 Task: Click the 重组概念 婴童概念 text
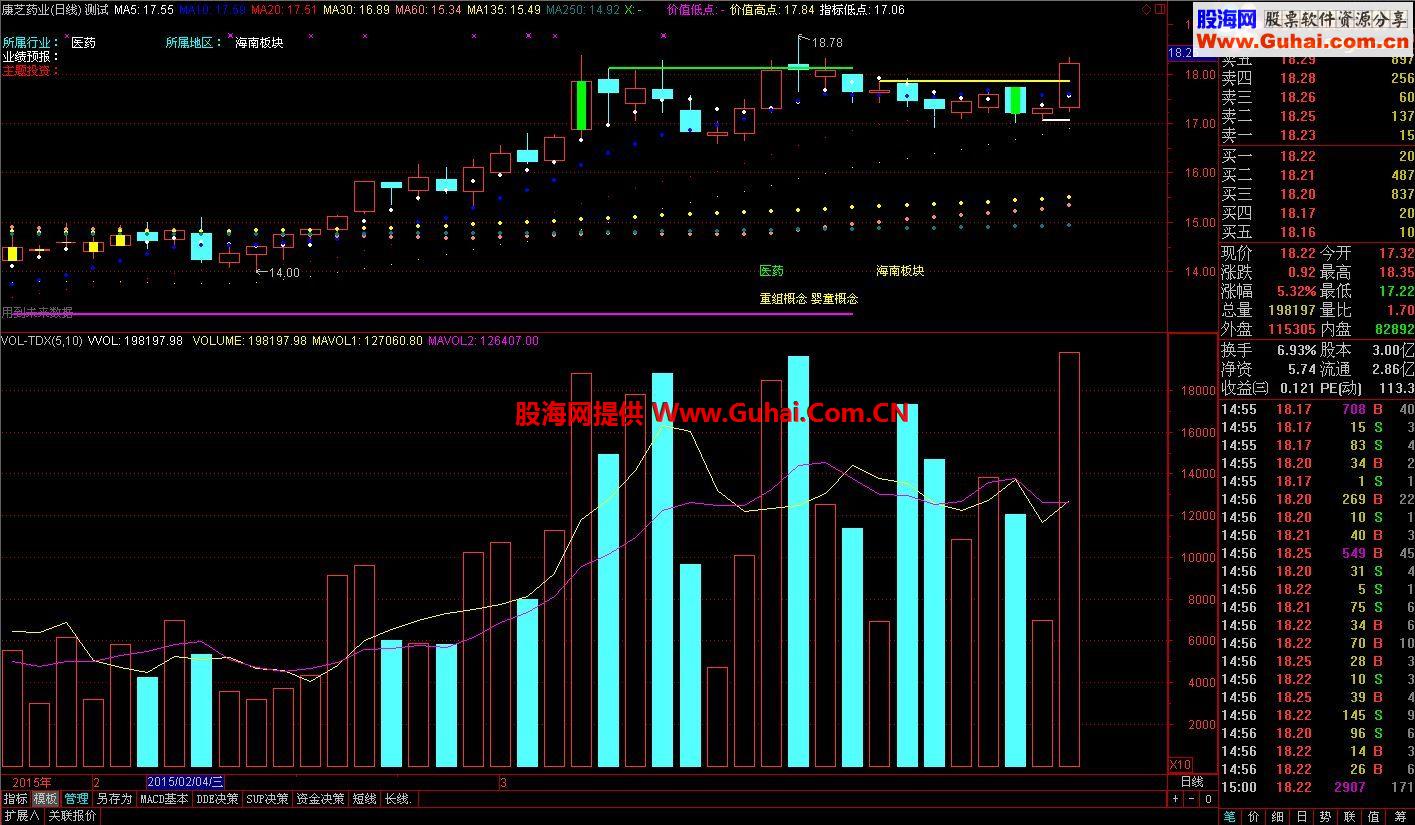coord(809,298)
